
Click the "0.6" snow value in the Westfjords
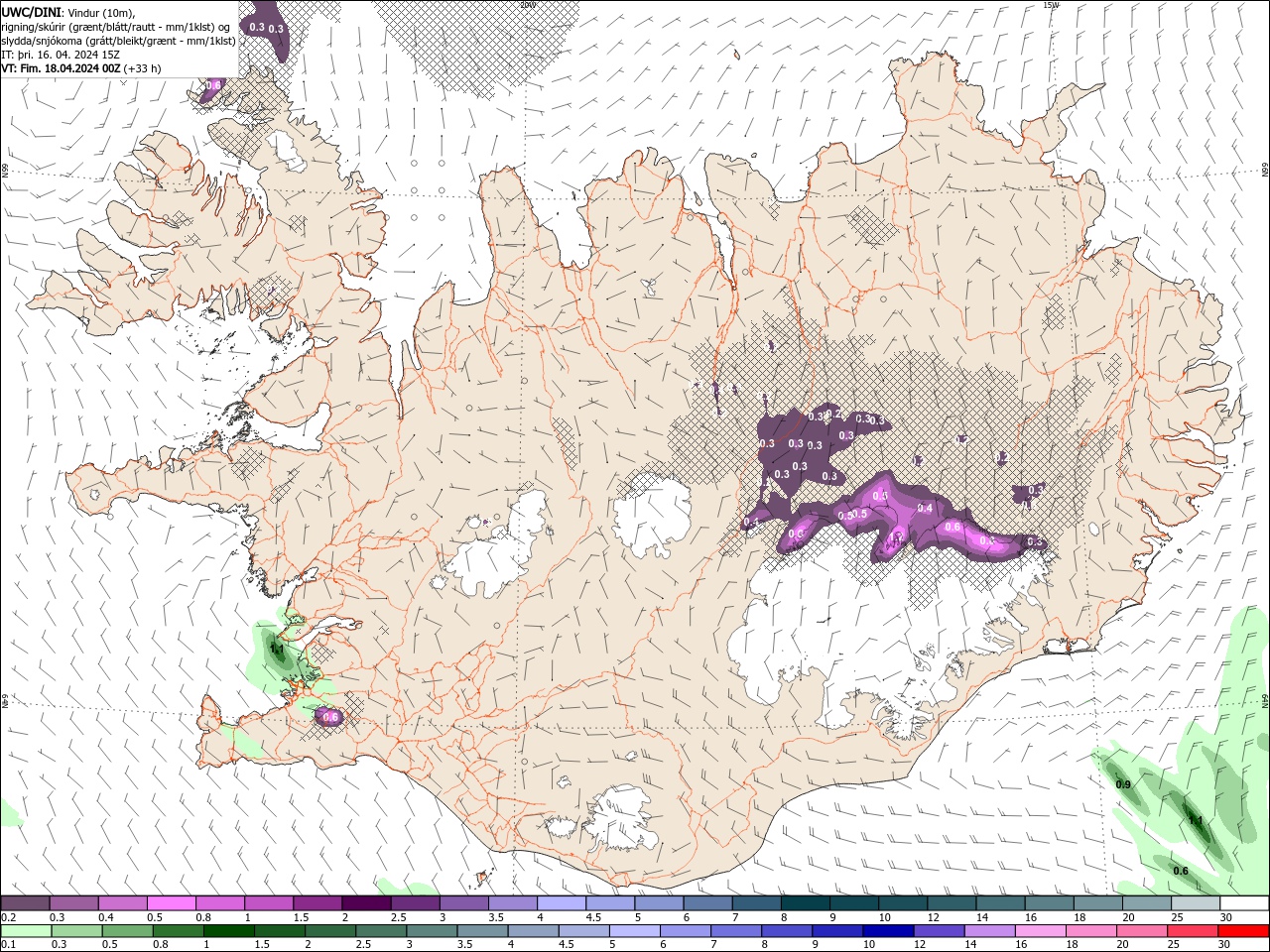(213, 86)
